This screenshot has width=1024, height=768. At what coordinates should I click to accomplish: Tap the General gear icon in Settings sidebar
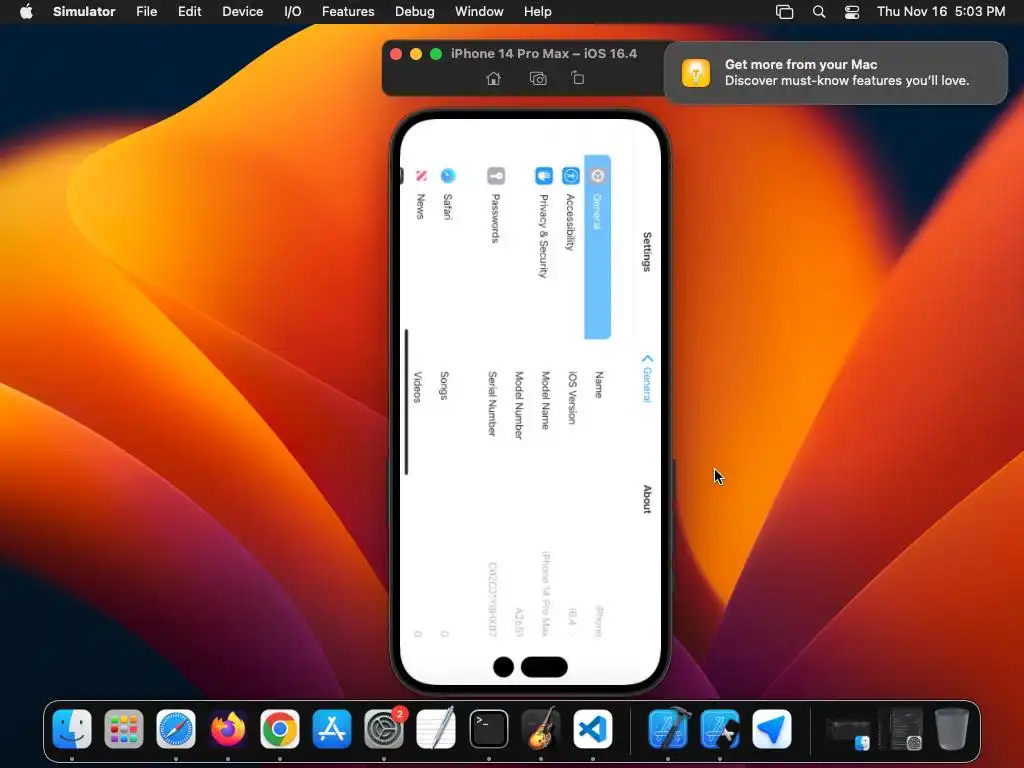coord(598,176)
